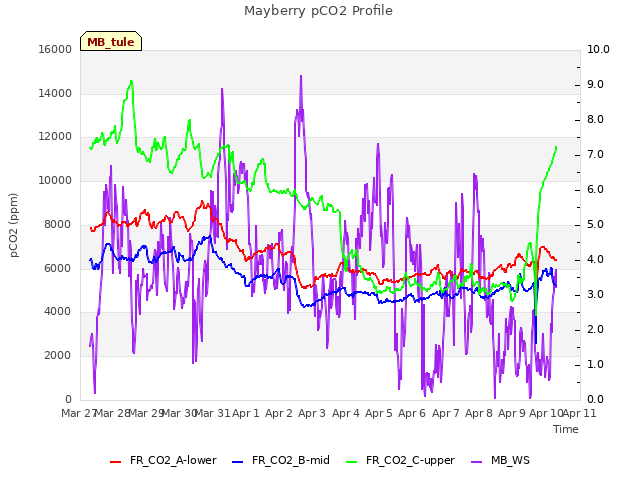Image resolution: width=640 pixels, height=480 pixels.
Task: Click the 1.0 right-axis tick label
Action: tap(596, 364)
